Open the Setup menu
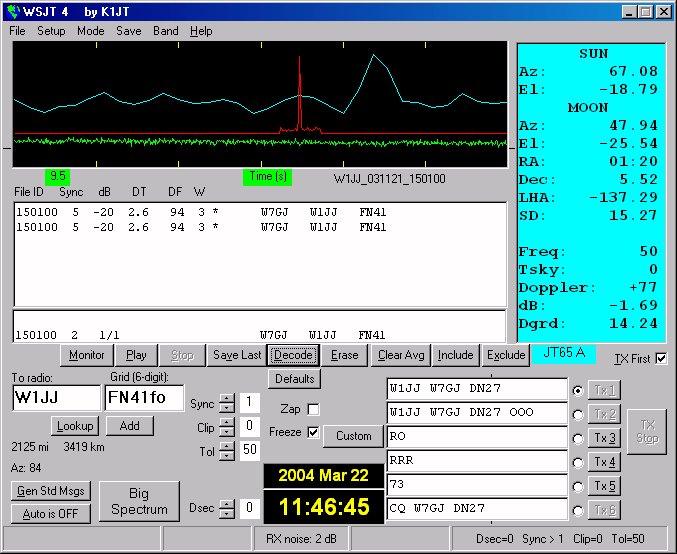Viewport: 677px width, 554px height. tap(51, 31)
